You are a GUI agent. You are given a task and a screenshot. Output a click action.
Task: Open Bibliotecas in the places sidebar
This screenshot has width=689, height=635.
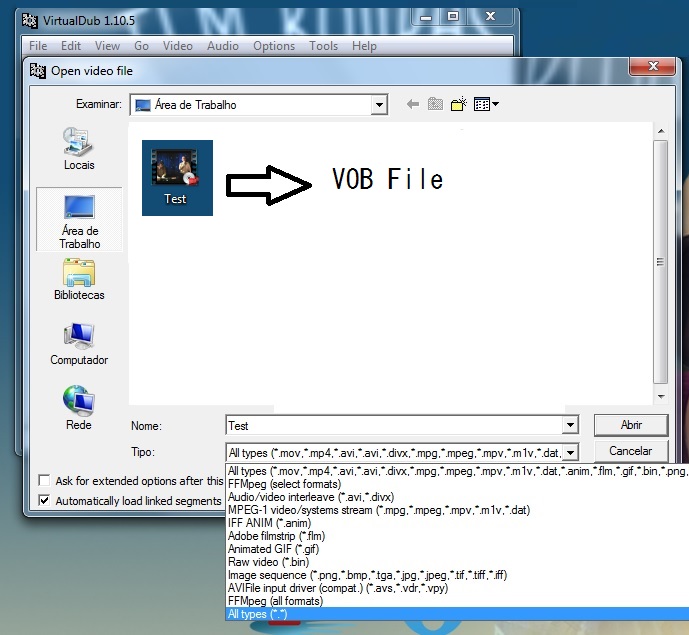tap(79, 279)
